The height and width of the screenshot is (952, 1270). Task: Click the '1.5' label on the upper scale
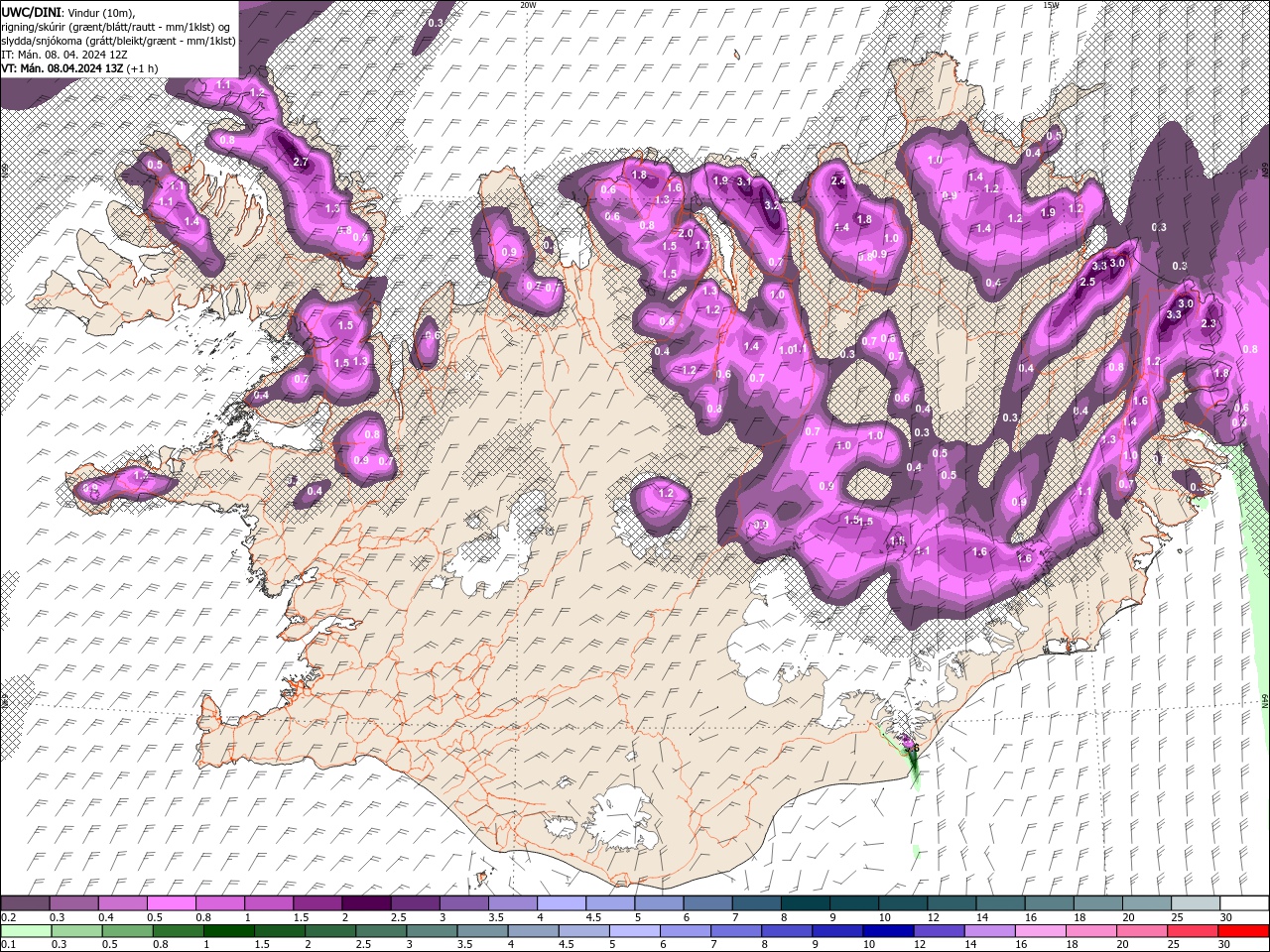[x=302, y=917]
